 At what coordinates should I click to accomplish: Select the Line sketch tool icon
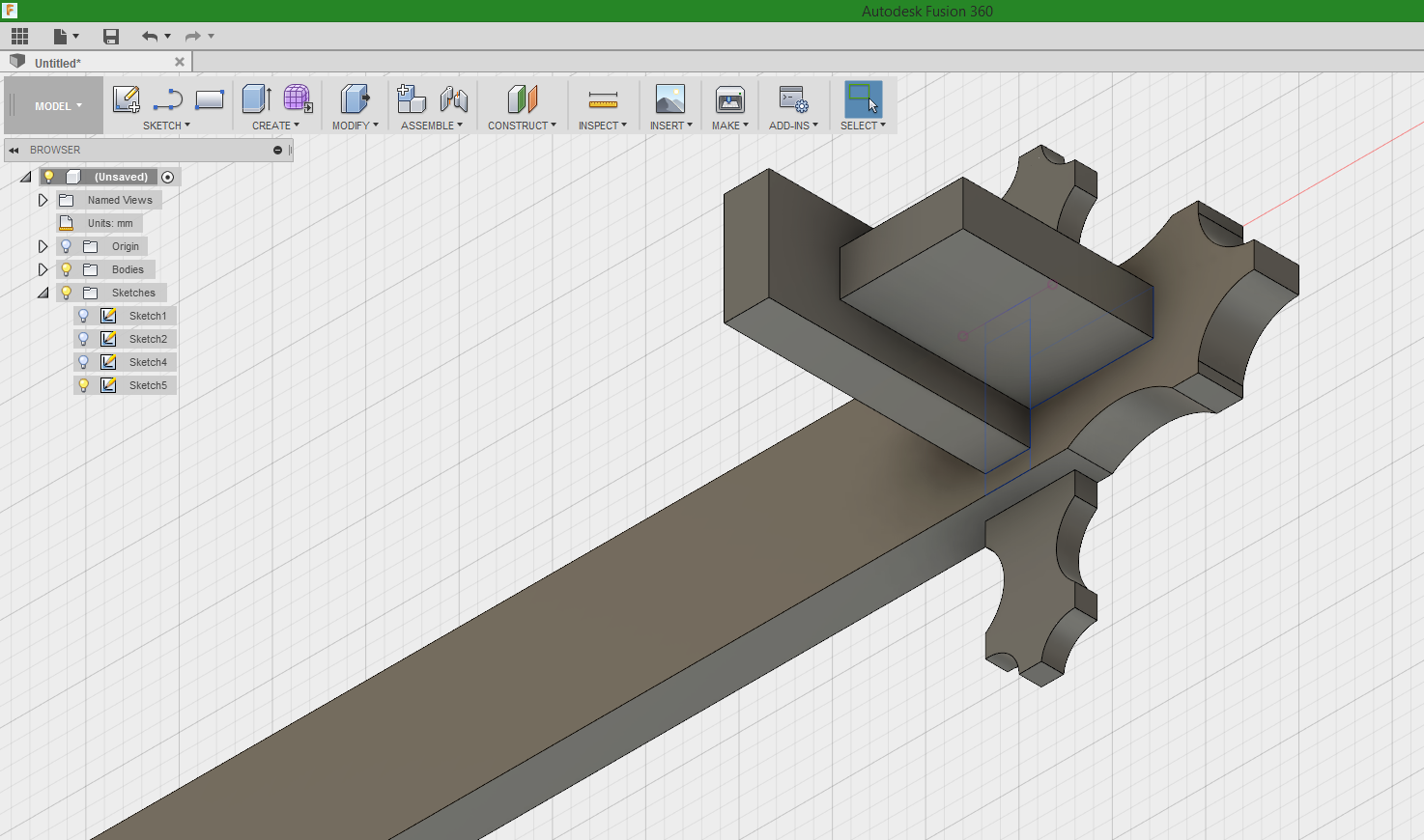point(168,98)
